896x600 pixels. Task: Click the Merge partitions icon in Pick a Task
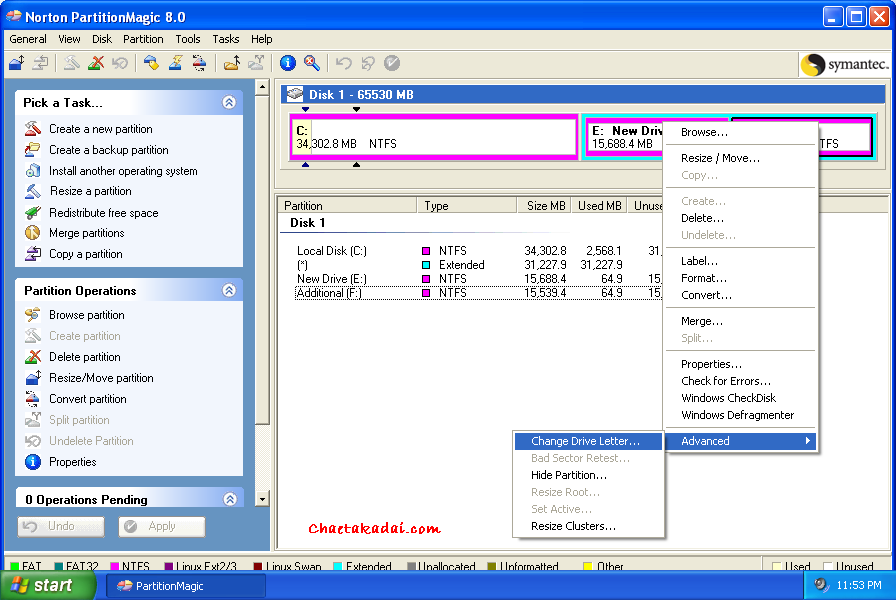point(32,233)
